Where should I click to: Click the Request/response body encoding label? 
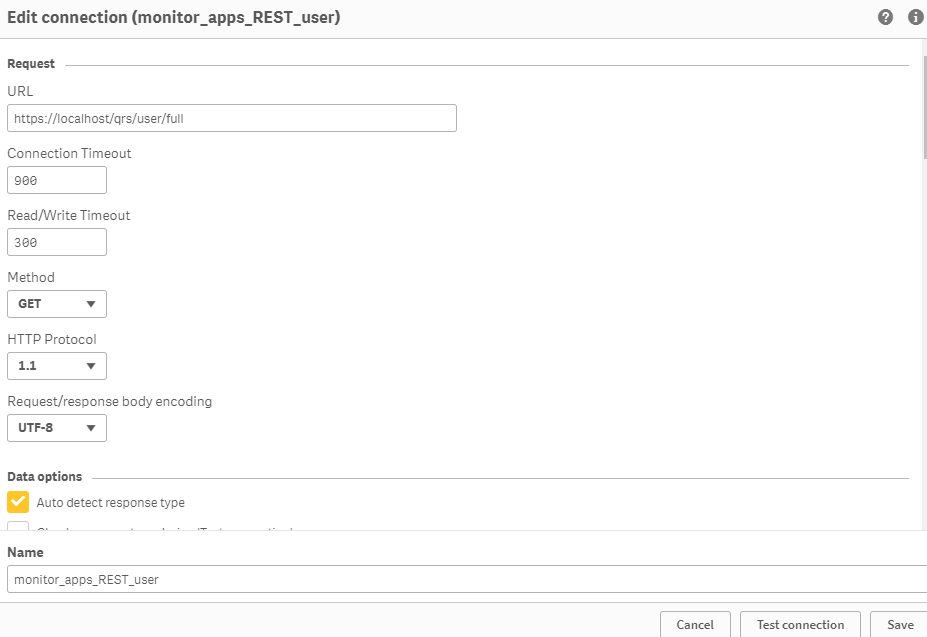point(110,401)
